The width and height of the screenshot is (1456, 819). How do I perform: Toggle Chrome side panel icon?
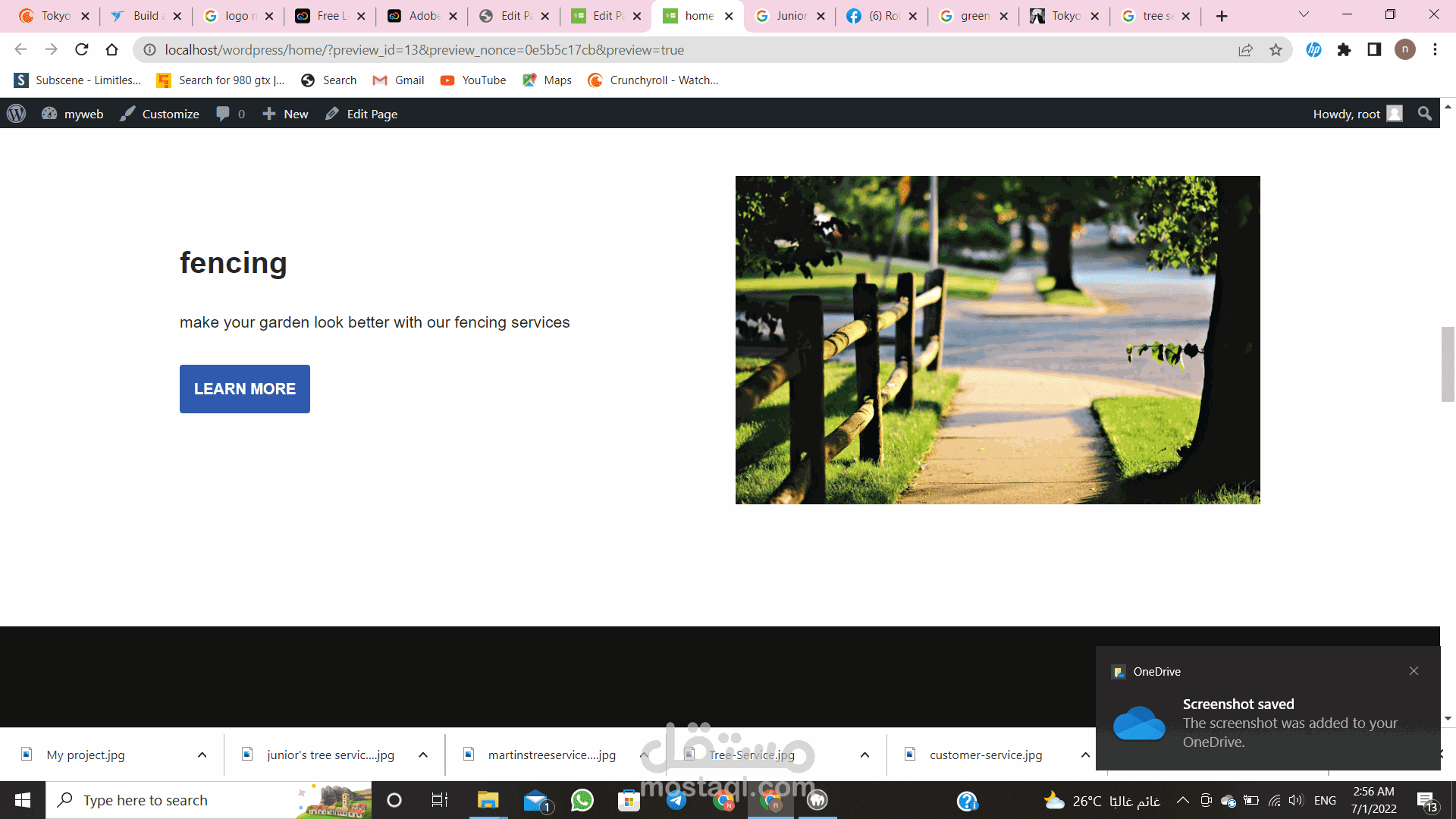coord(1374,50)
